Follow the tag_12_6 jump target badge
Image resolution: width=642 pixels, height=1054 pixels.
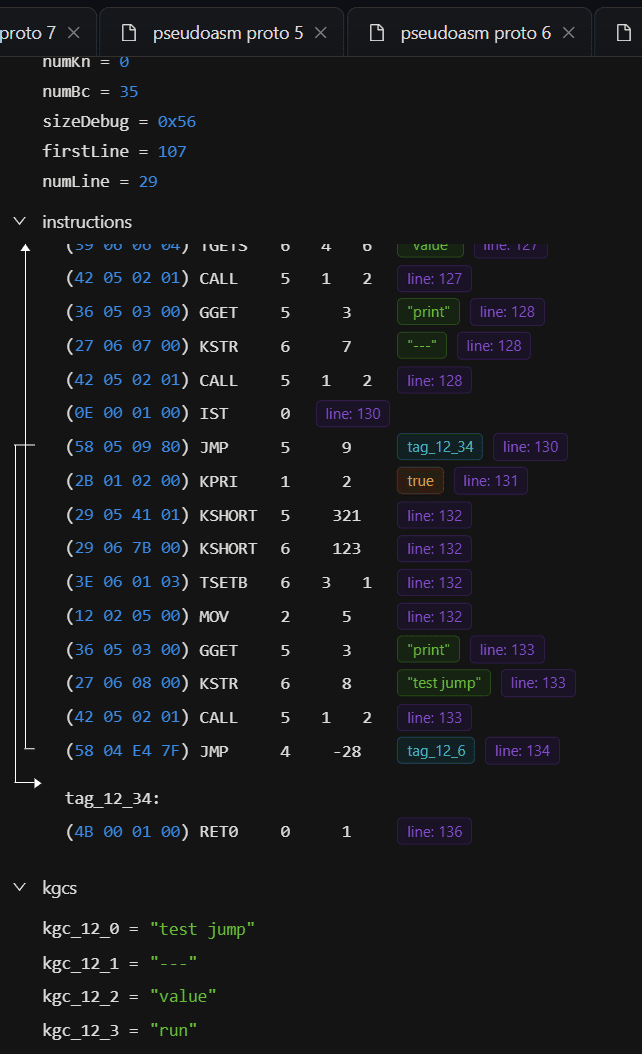coord(435,751)
